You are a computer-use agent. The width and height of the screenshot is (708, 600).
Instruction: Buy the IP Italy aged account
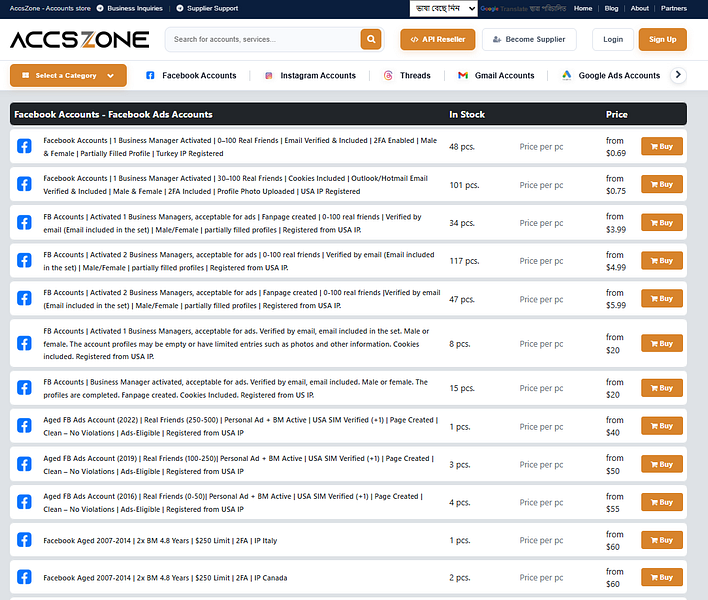(x=661, y=540)
